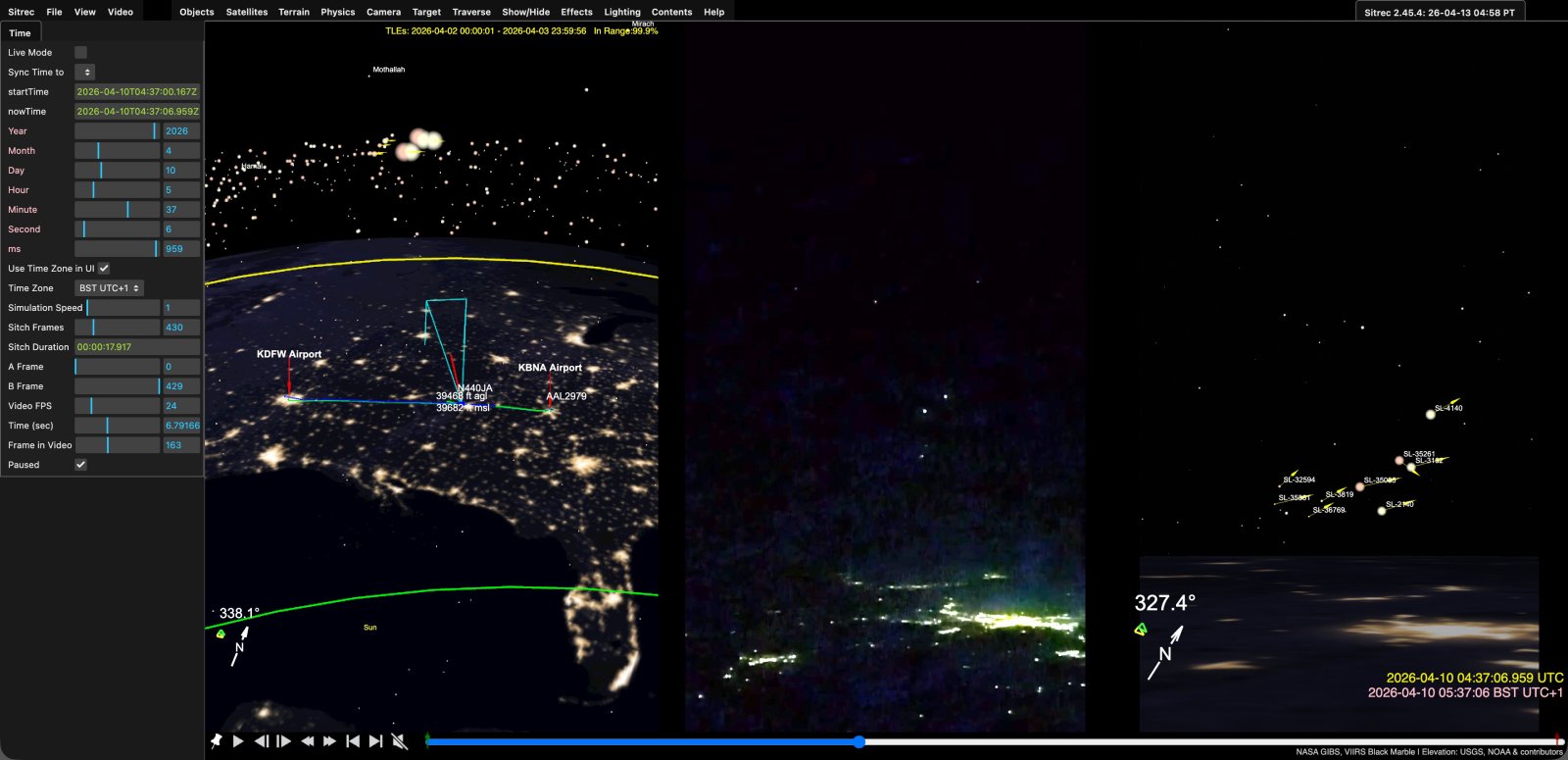Click the Sitrec version info button
Image resolution: width=1568 pixels, height=760 pixels.
(1440, 13)
